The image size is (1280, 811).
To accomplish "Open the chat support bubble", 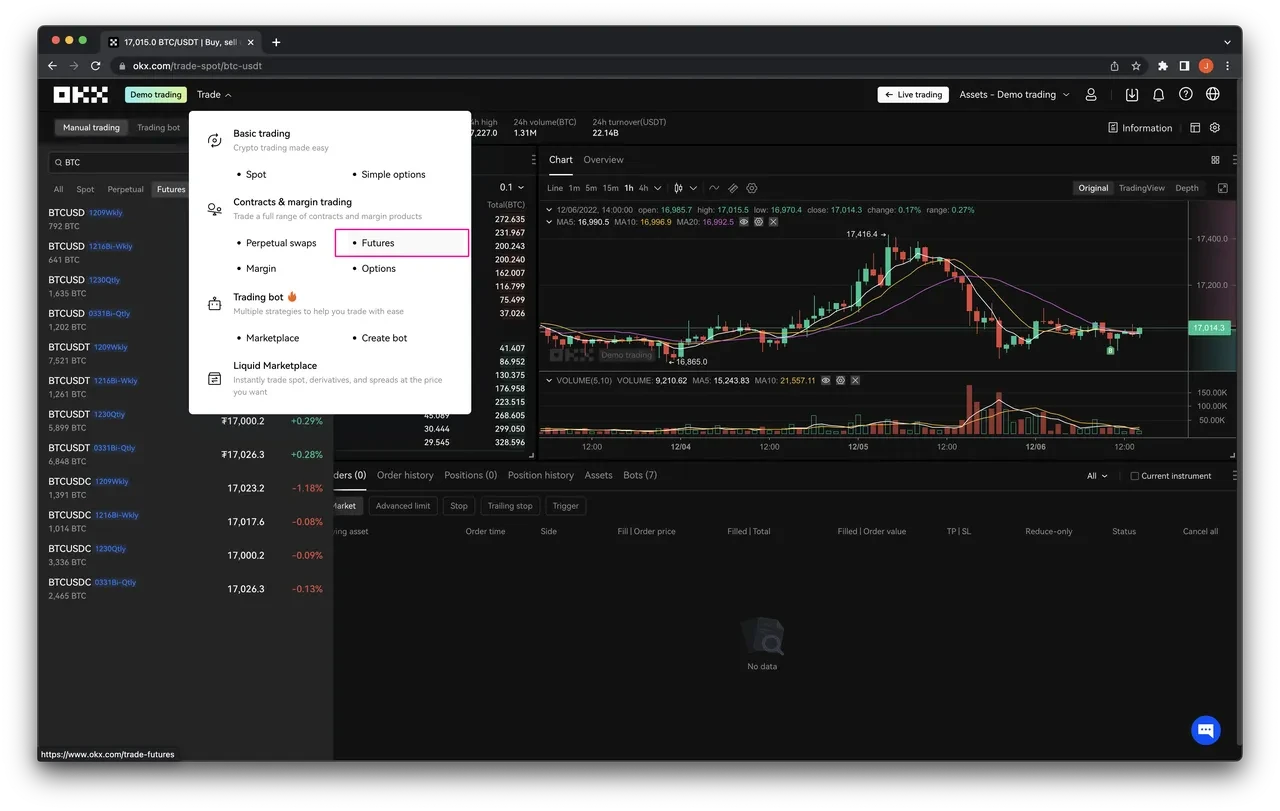I will coord(1206,730).
